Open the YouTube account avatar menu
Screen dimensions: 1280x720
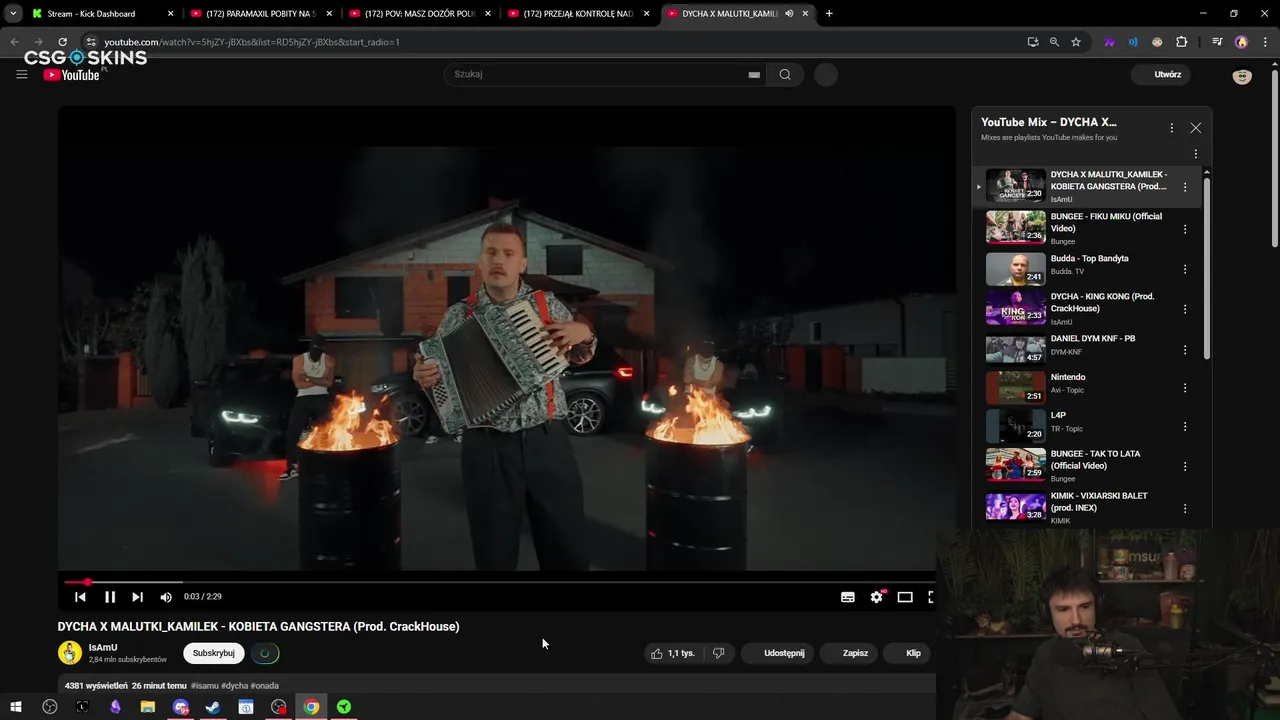pyautogui.click(x=1242, y=75)
